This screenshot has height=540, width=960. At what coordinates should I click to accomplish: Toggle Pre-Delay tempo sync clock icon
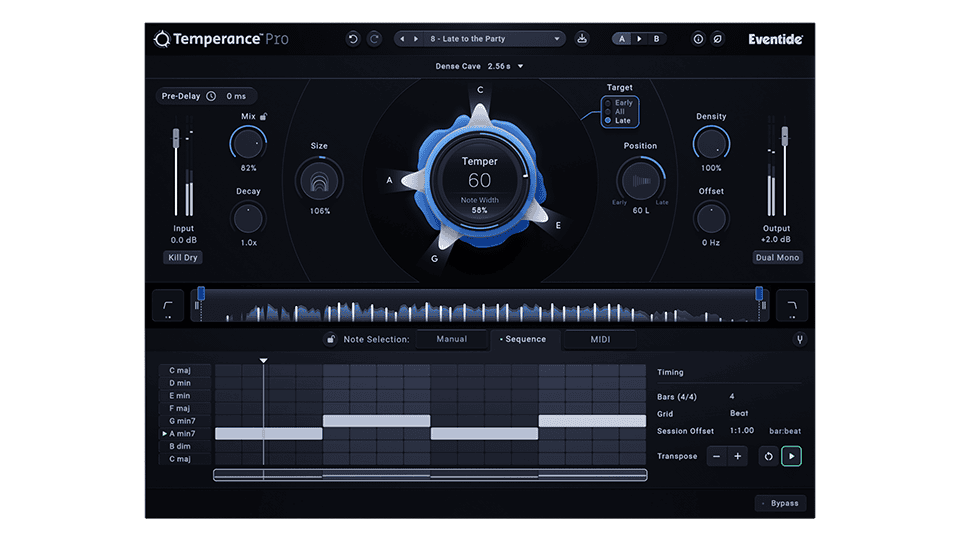pos(211,96)
